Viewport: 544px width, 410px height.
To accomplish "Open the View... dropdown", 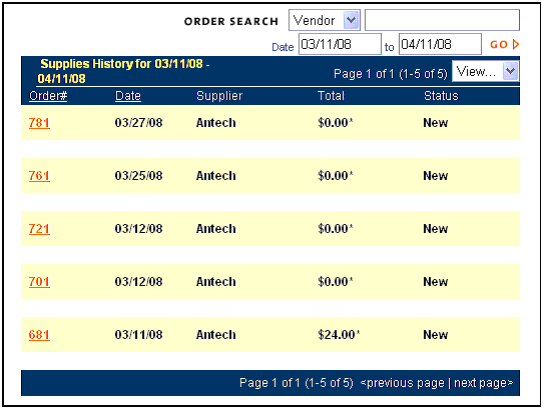I will click(485, 71).
